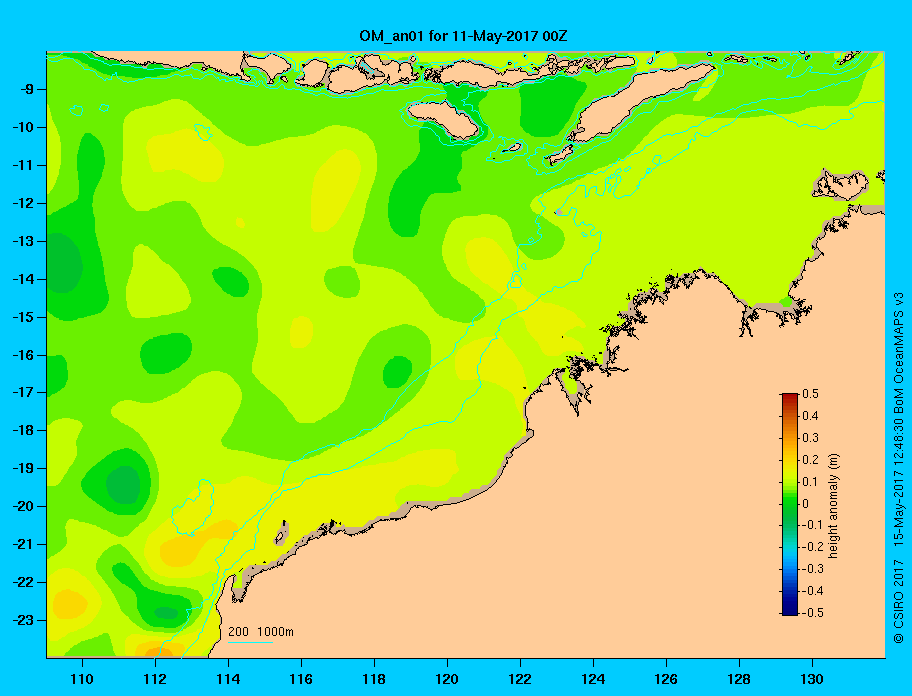Click the height anomaly (m) label
Image resolution: width=912 pixels, height=696 pixels.
(833, 505)
